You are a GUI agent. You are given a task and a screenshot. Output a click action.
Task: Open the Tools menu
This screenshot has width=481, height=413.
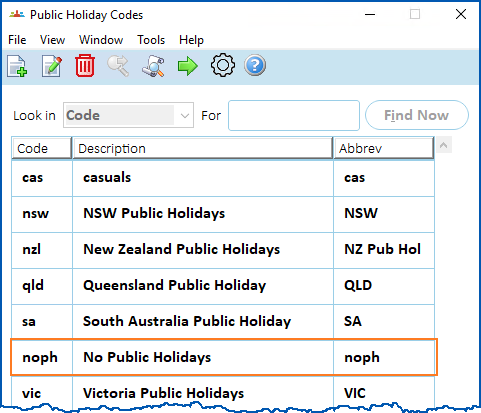pos(151,40)
